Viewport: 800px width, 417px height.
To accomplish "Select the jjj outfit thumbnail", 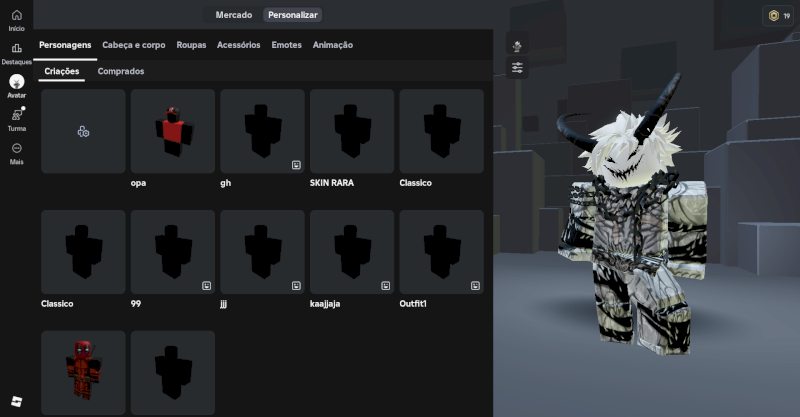I will (262, 252).
